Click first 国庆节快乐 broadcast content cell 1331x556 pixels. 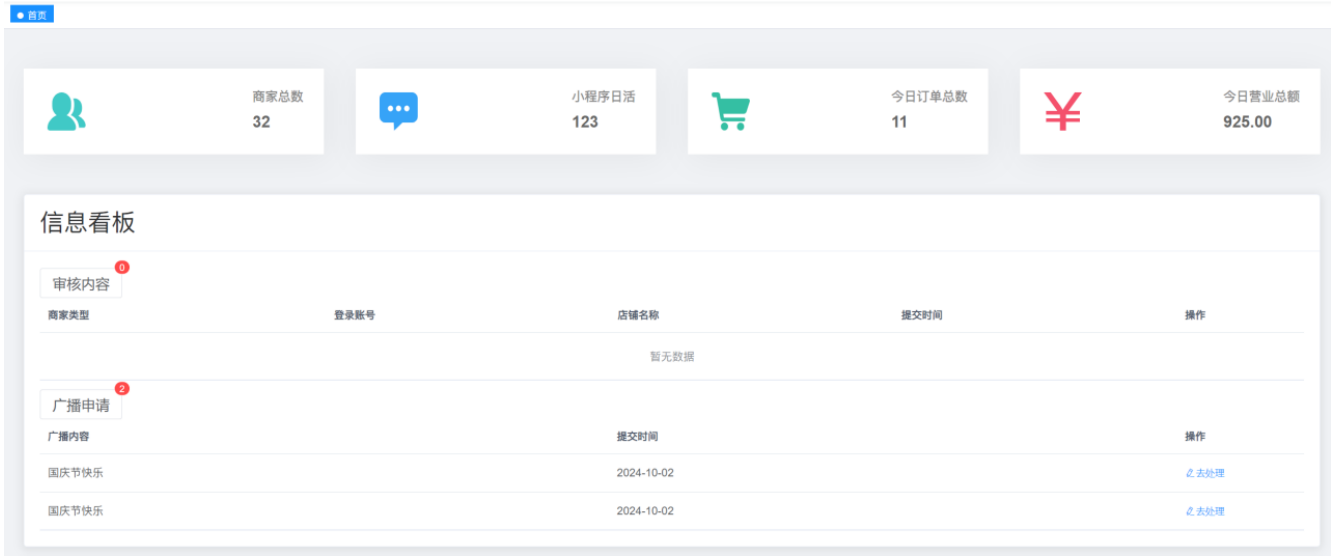click(x=75, y=473)
